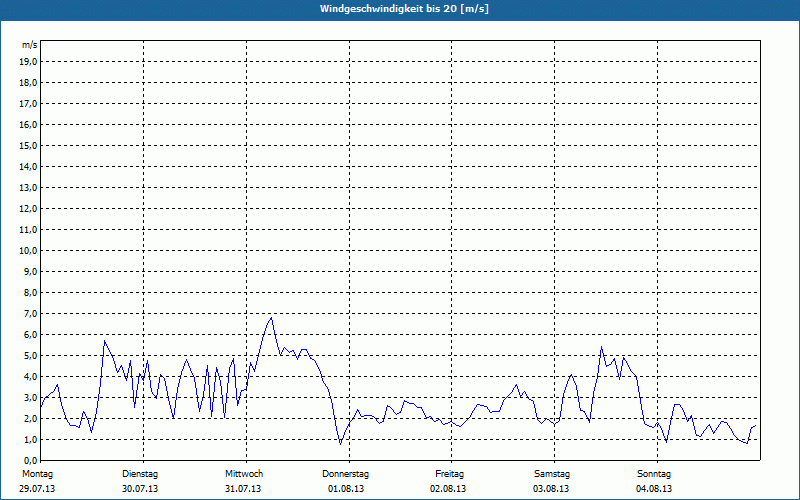Screen dimensions: 800x500
Task: Click the 16,0 axis value
Action: pos(29,124)
